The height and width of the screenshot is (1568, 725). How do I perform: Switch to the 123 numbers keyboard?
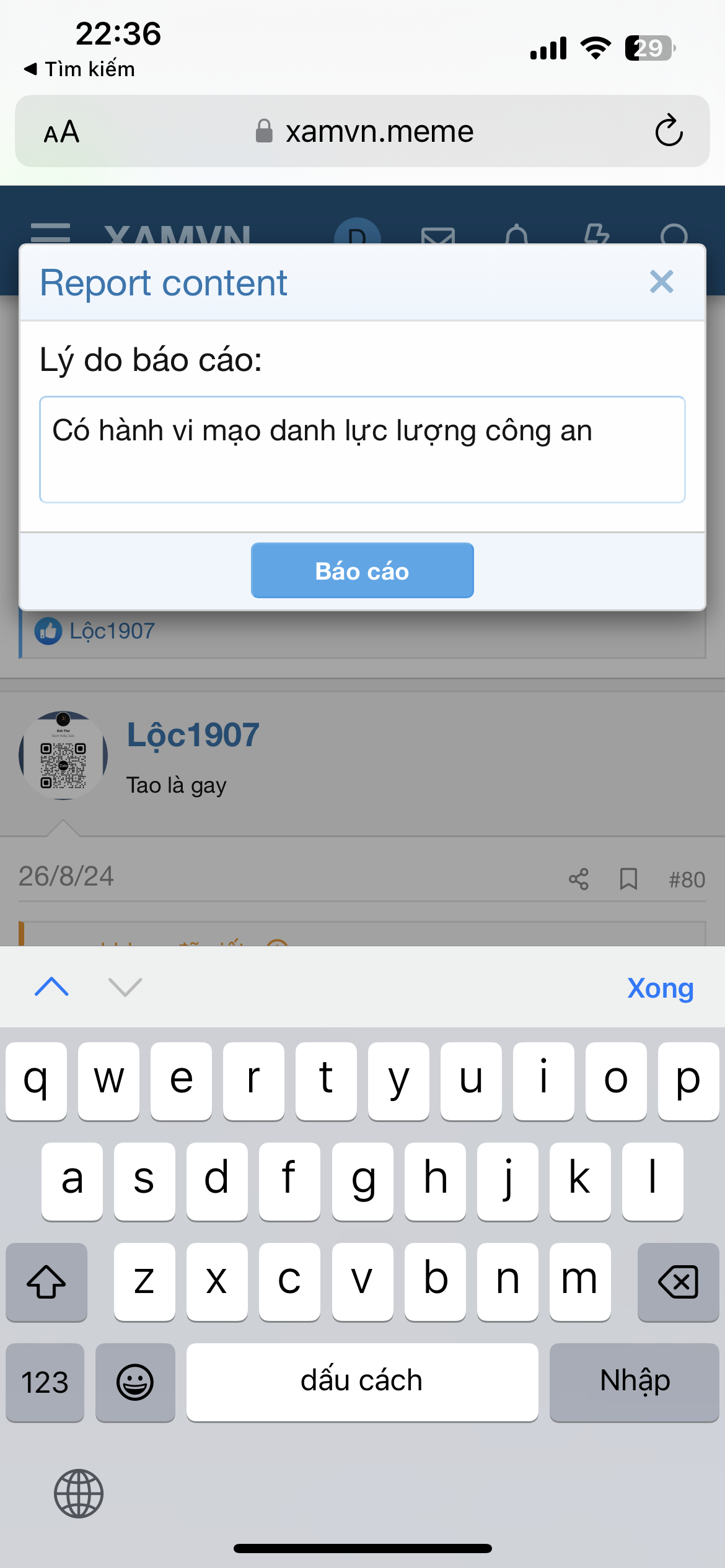(45, 1382)
